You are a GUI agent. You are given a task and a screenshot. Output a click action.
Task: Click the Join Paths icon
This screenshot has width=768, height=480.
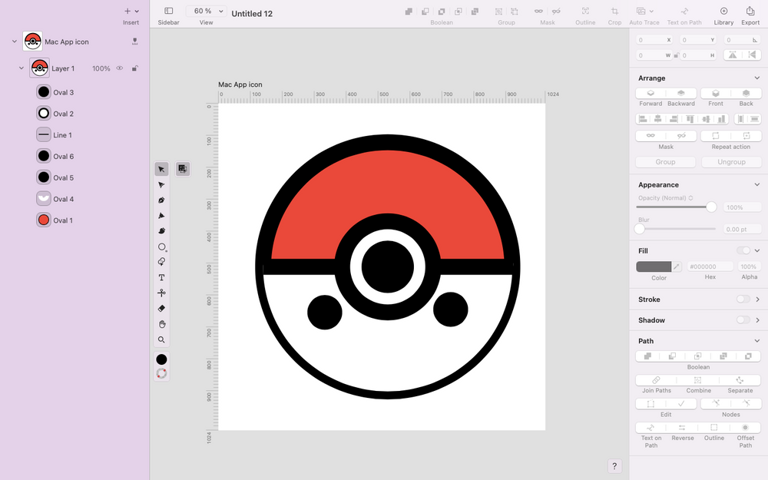656,380
